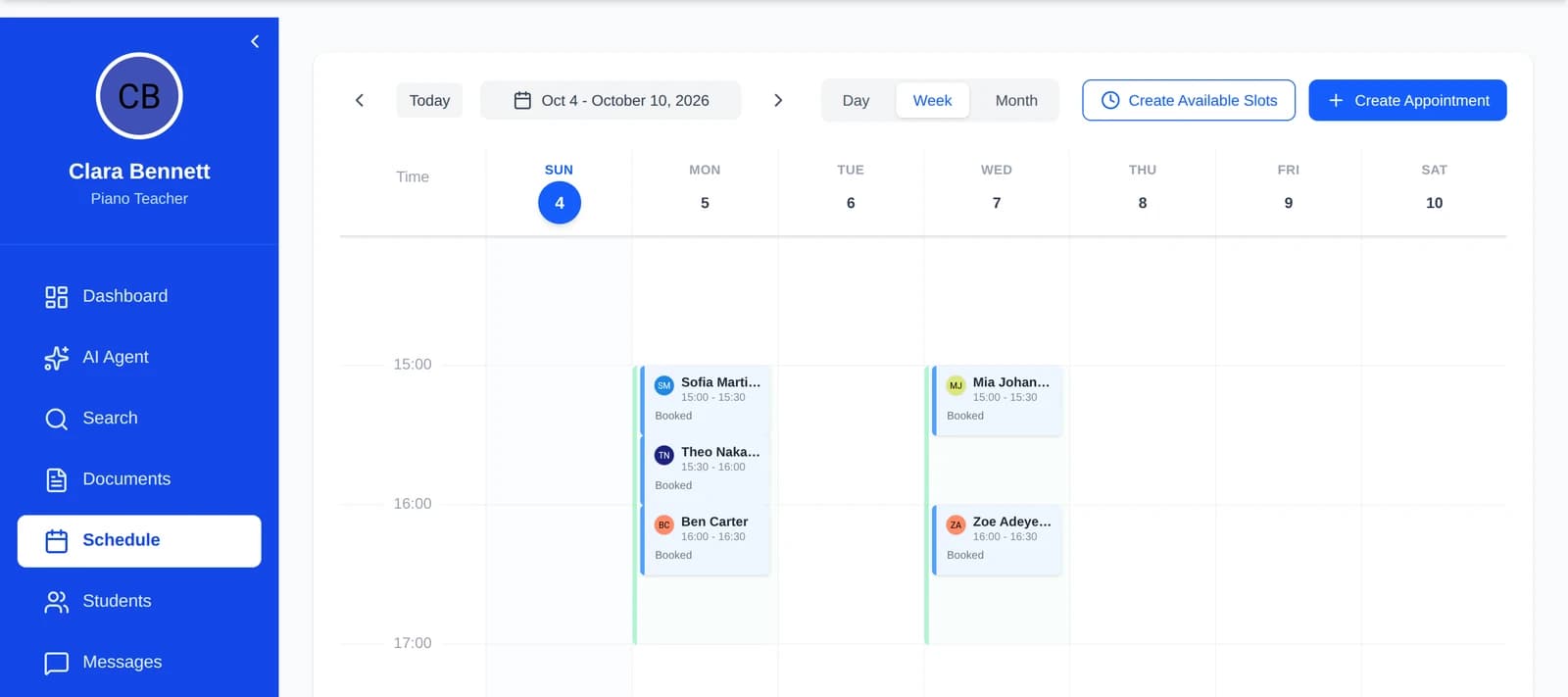Switch to Day view
The height and width of the screenshot is (697, 1568).
click(856, 100)
